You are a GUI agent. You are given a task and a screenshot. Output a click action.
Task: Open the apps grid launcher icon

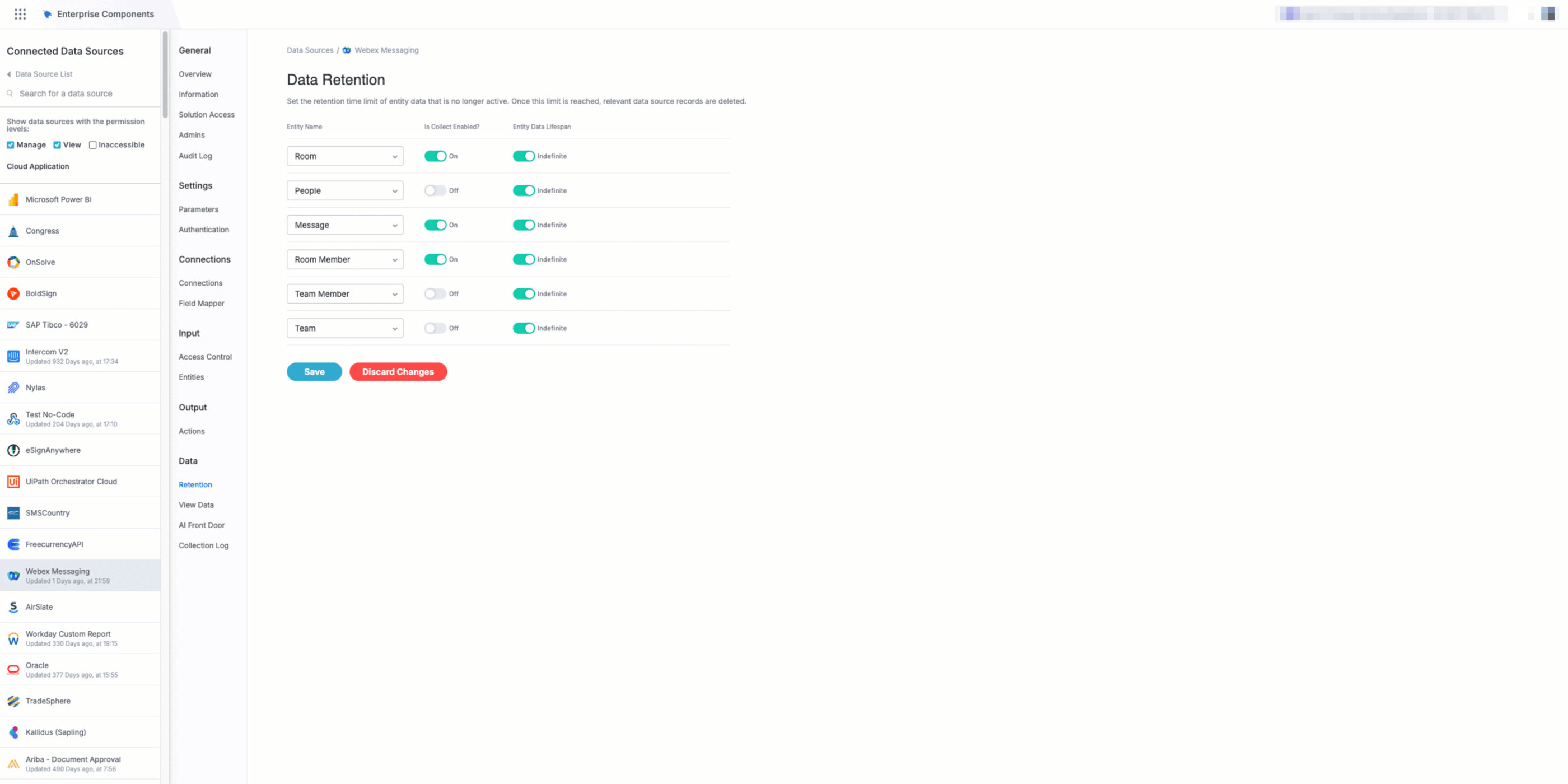click(20, 14)
